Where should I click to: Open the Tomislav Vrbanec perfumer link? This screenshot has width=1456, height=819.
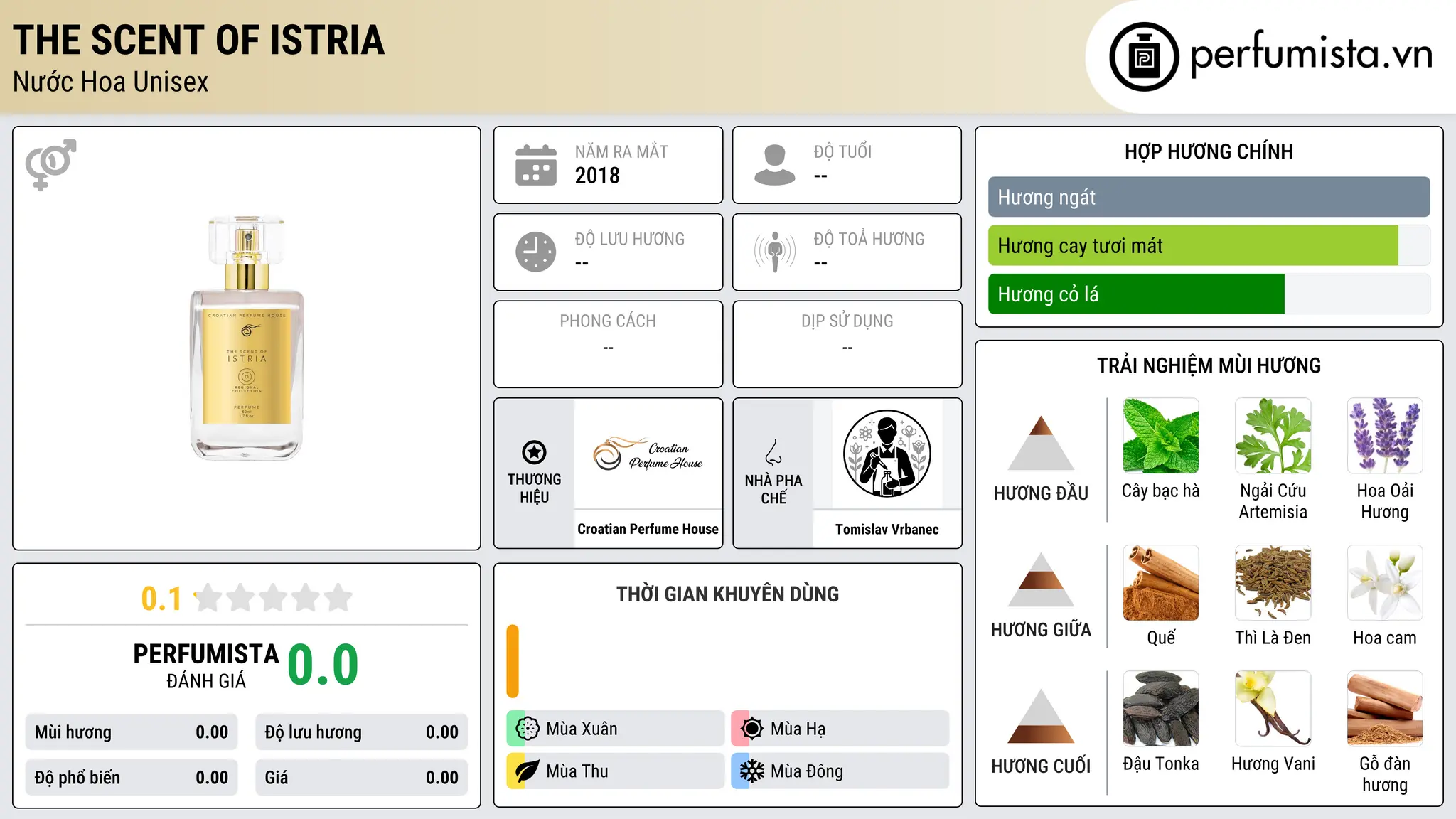tap(887, 529)
